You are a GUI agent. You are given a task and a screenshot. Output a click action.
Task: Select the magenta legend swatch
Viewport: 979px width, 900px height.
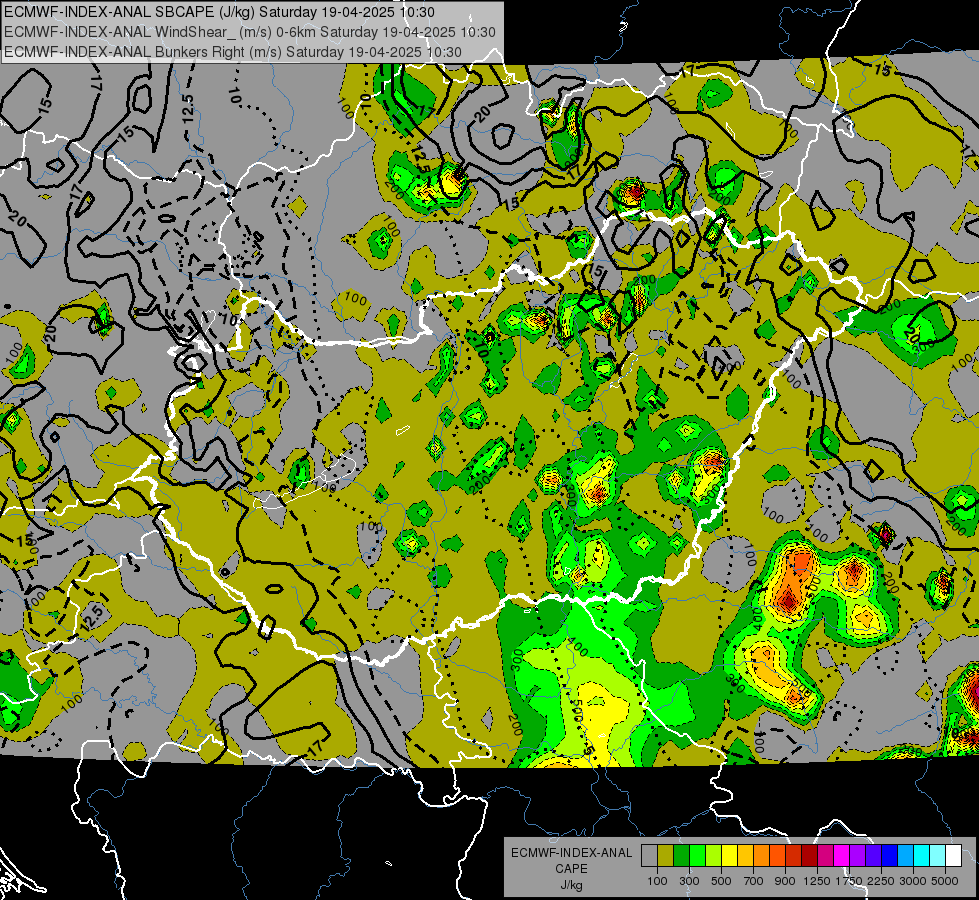coord(842,856)
